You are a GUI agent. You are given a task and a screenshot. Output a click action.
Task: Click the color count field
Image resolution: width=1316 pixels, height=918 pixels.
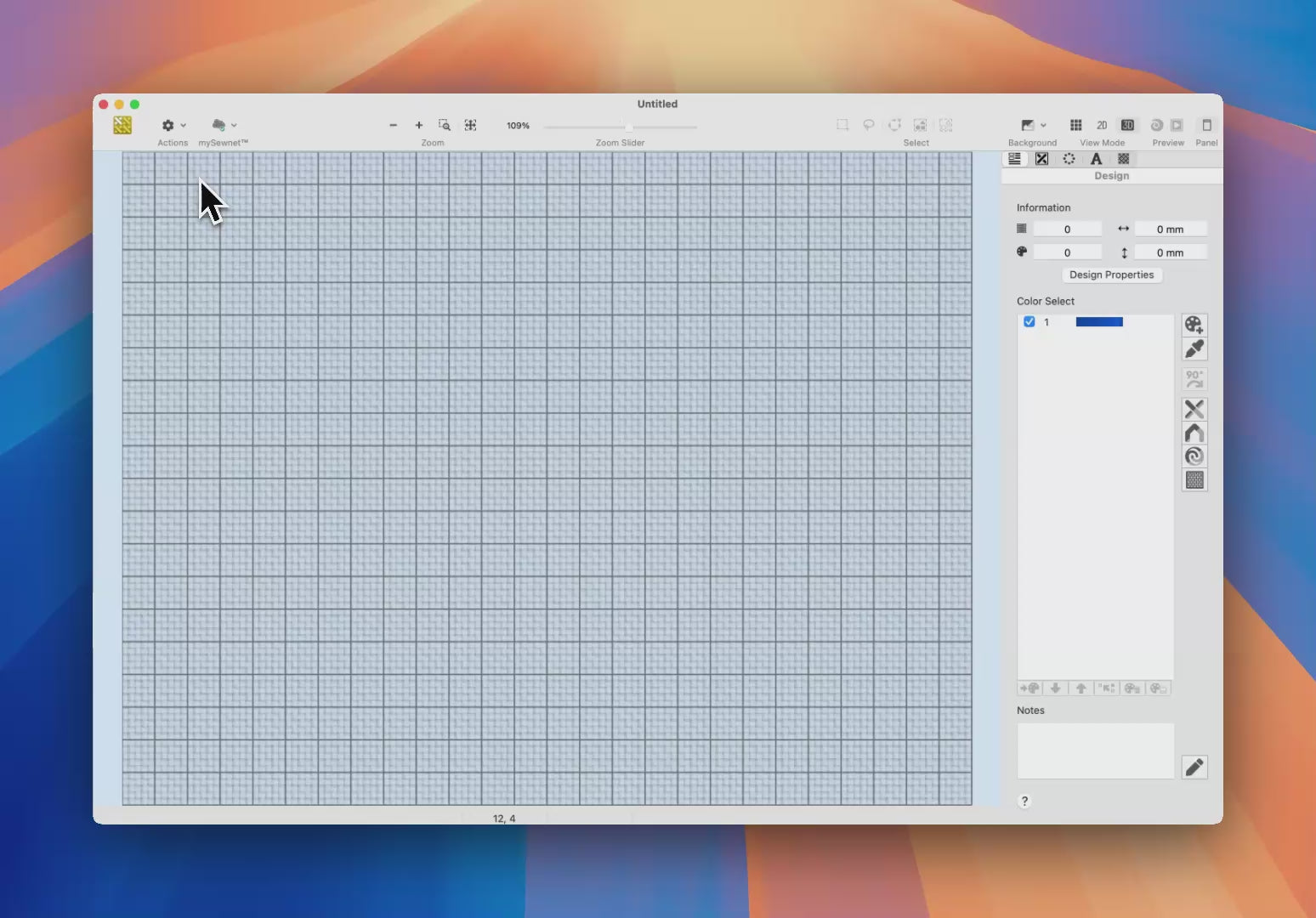(x=1067, y=252)
